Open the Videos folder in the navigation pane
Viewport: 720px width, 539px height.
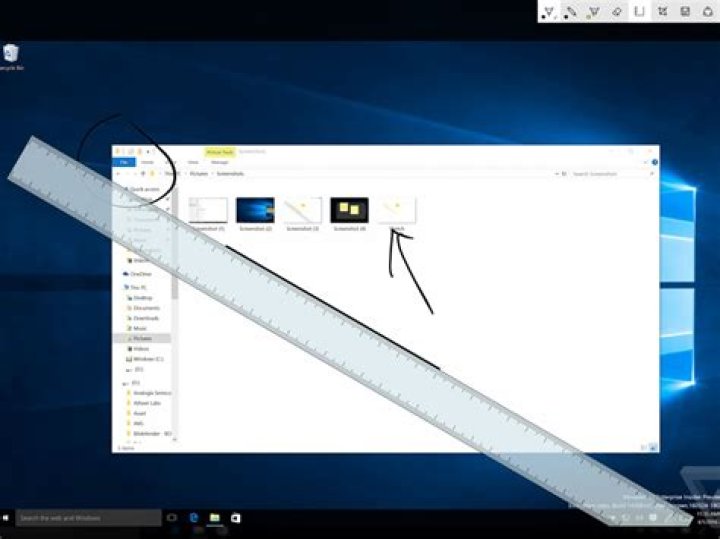click(138, 349)
